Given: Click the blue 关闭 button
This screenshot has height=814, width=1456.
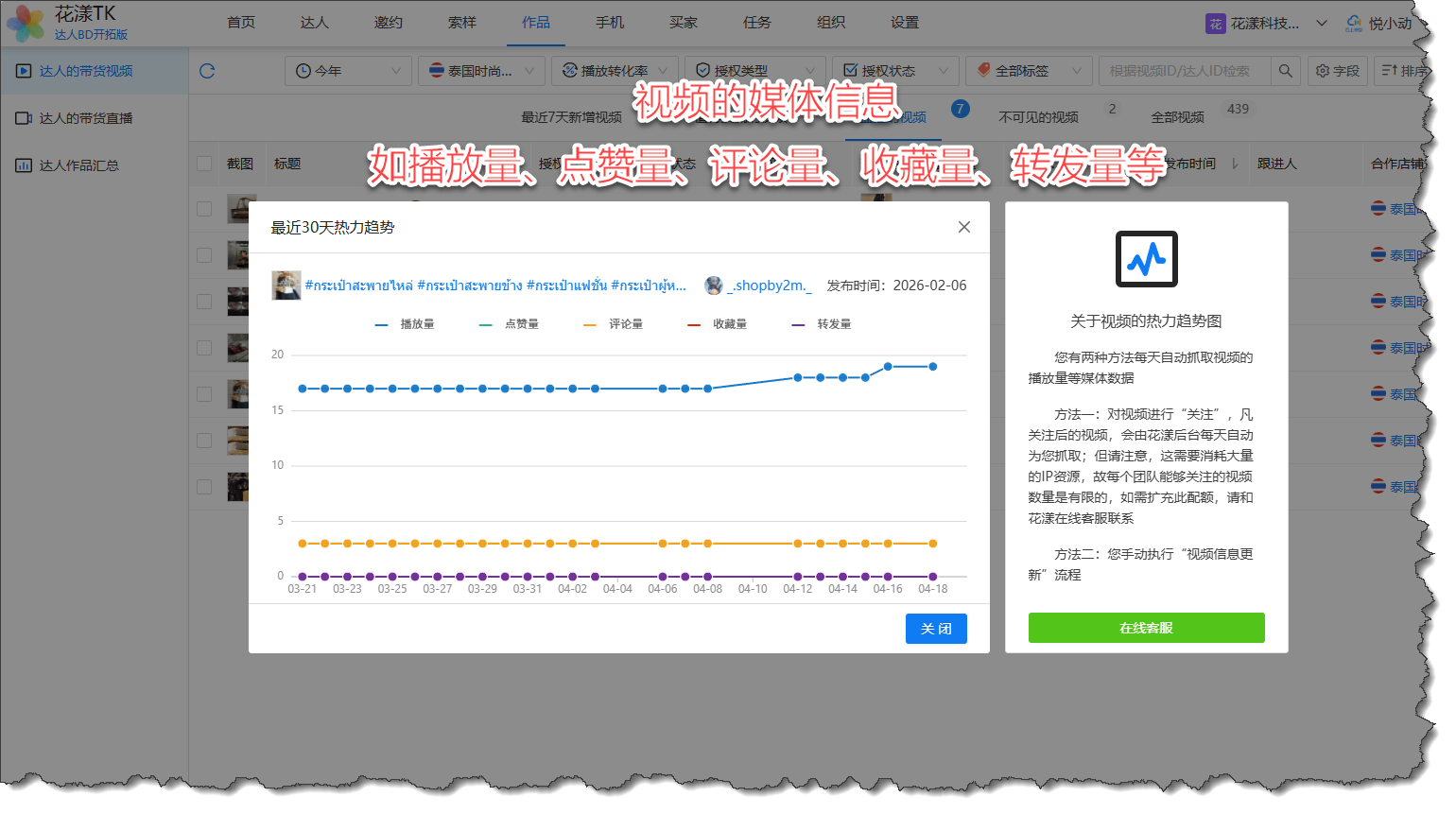Looking at the screenshot, I should pyautogui.click(x=935, y=629).
